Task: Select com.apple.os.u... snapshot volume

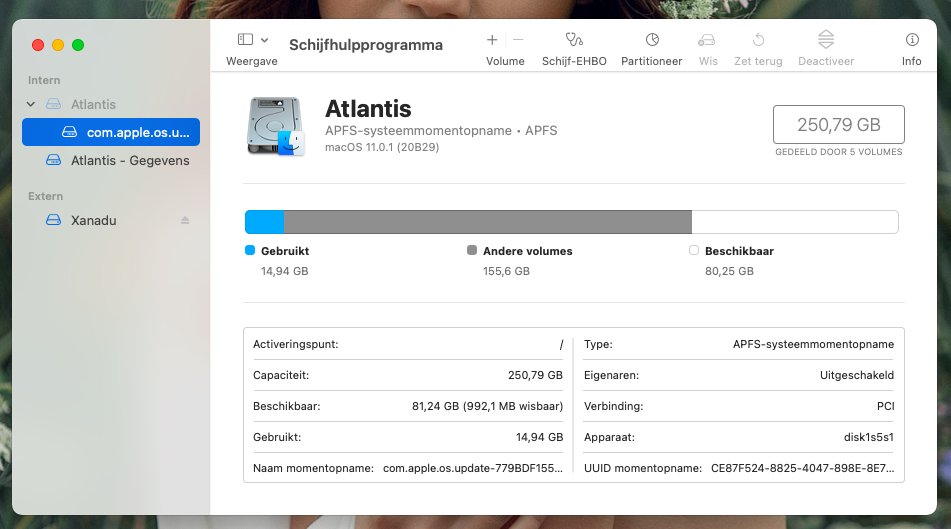Action: click(111, 132)
